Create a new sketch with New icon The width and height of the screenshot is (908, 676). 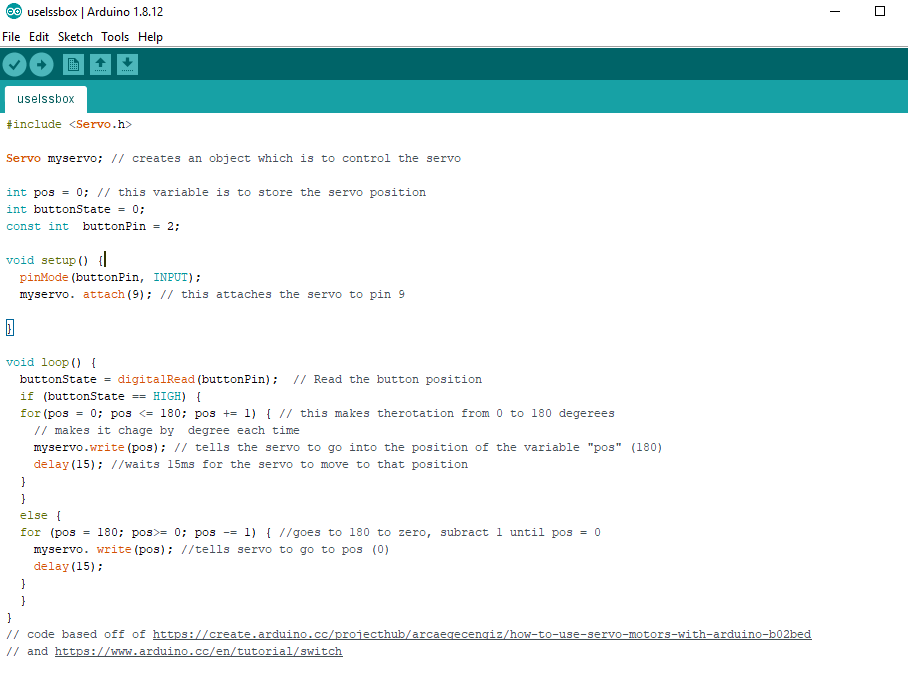tap(73, 65)
